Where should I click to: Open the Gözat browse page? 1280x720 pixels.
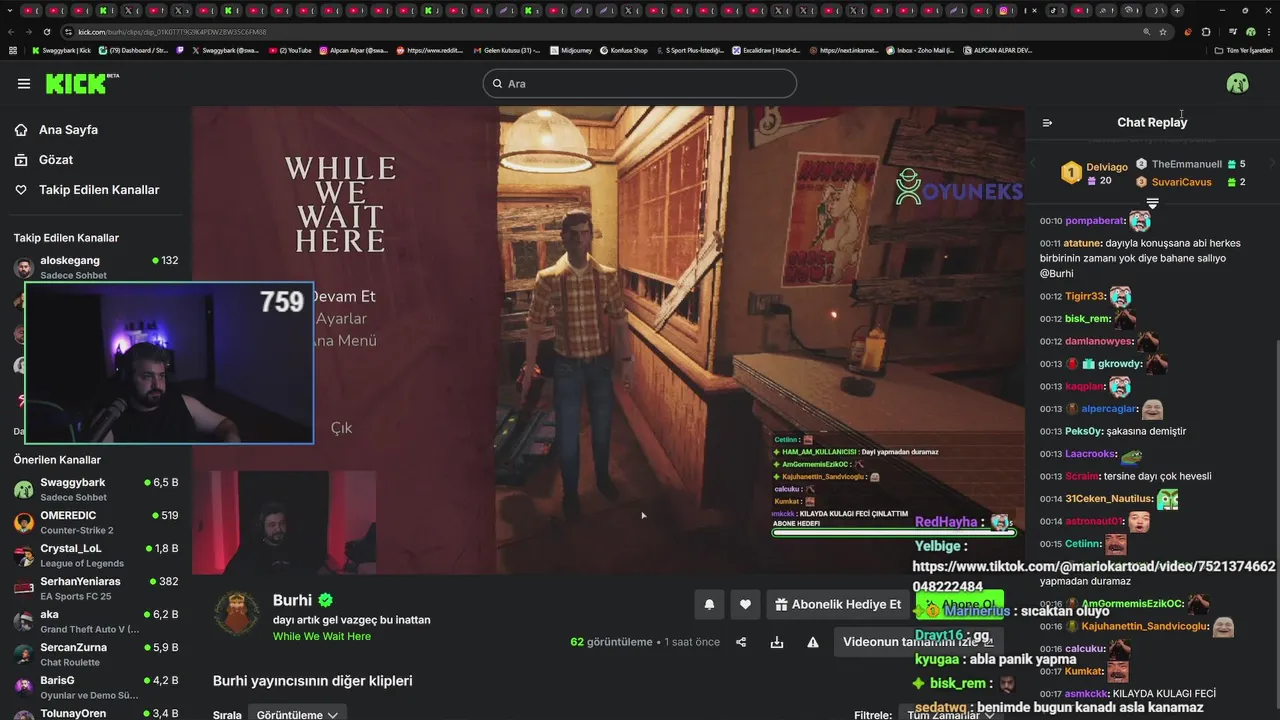[44, 160]
